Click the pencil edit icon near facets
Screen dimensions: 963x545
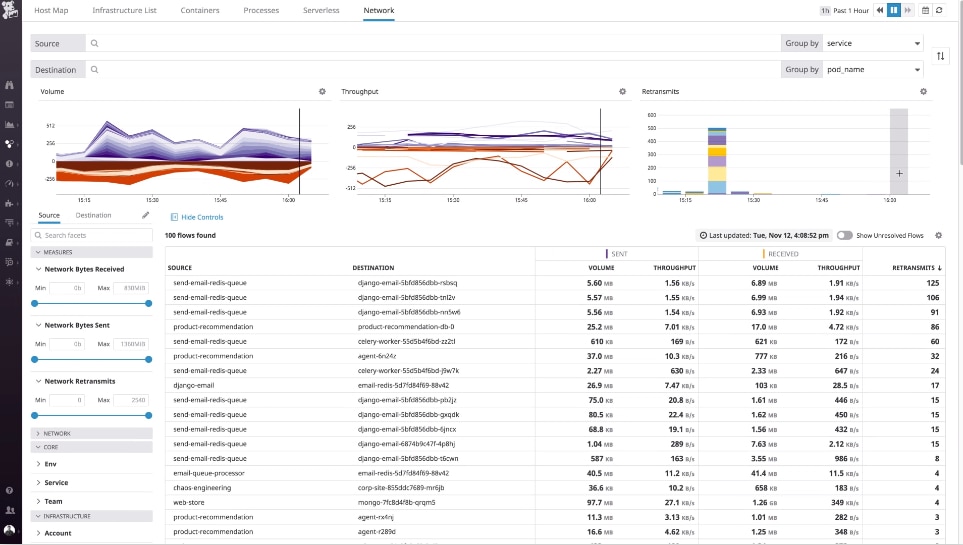click(146, 215)
